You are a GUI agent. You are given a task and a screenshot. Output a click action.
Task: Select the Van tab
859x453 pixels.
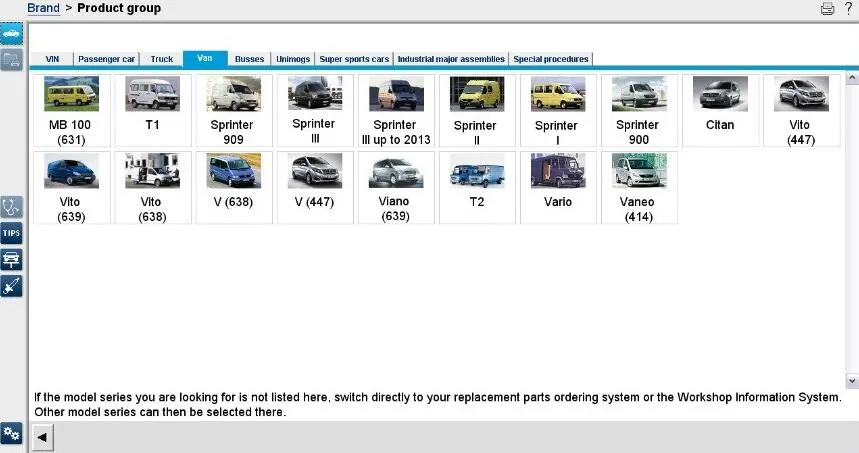(x=205, y=59)
